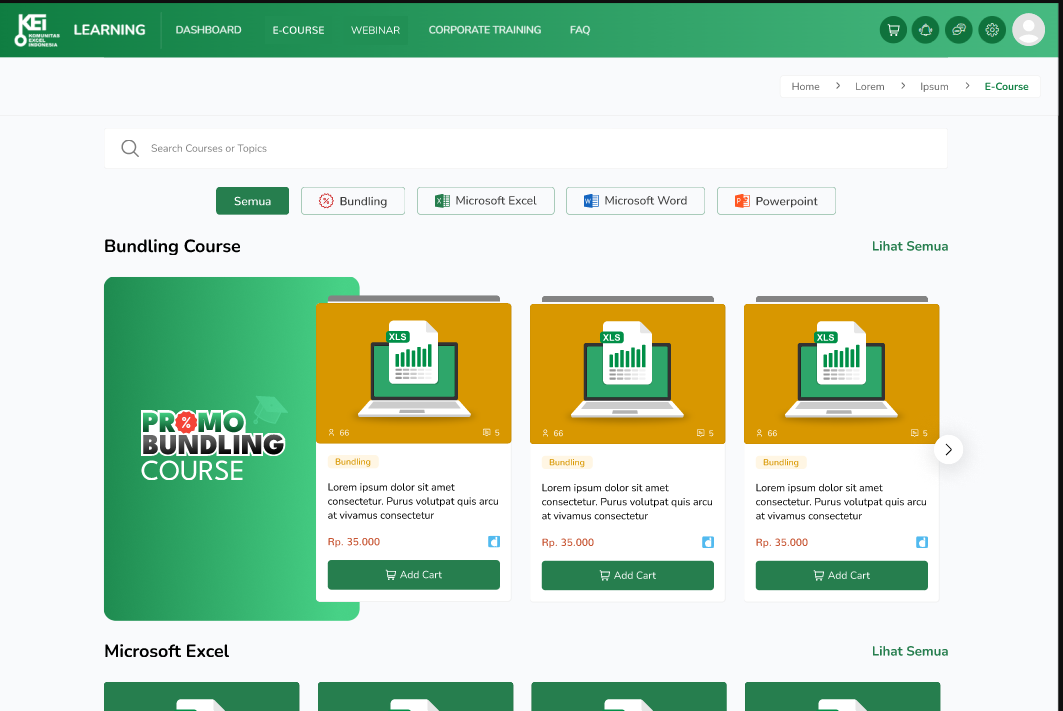Open the shopping cart icon in header
Image resolution: width=1063 pixels, height=711 pixels.
pos(893,30)
